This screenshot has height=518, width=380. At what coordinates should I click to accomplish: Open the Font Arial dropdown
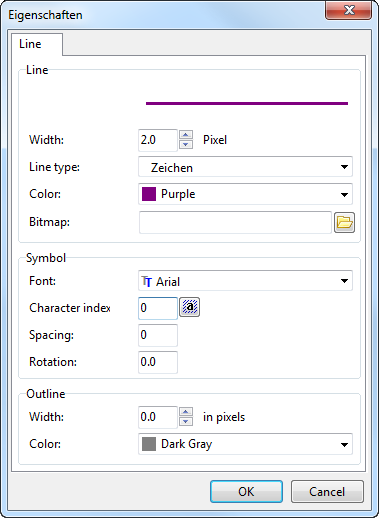tap(245, 281)
